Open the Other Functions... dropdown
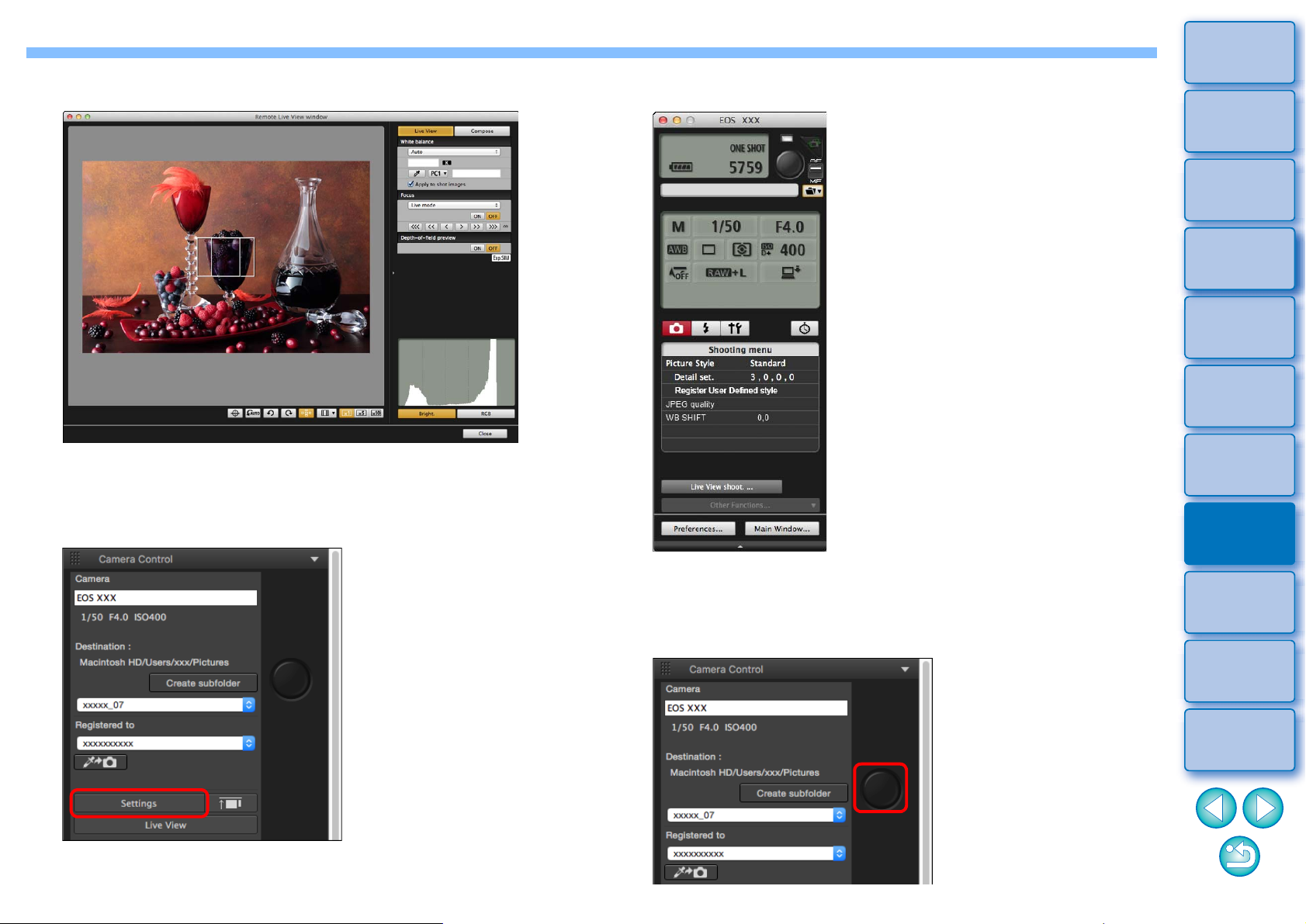Screen dimensions: 1306x924 pyautogui.click(x=740, y=505)
